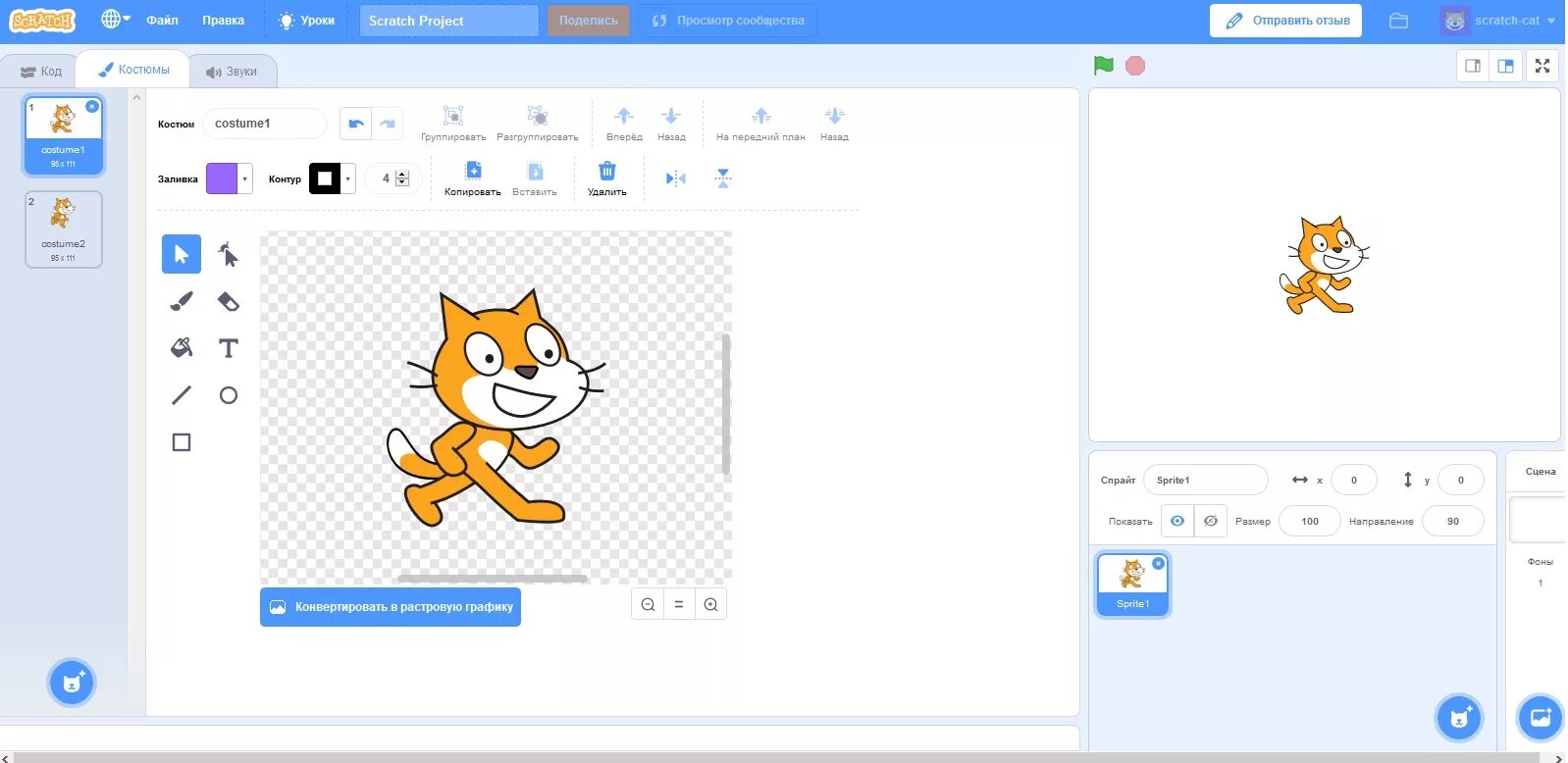The width and height of the screenshot is (1568, 763).
Task: Send shape fully to back
Action: (x=834, y=116)
